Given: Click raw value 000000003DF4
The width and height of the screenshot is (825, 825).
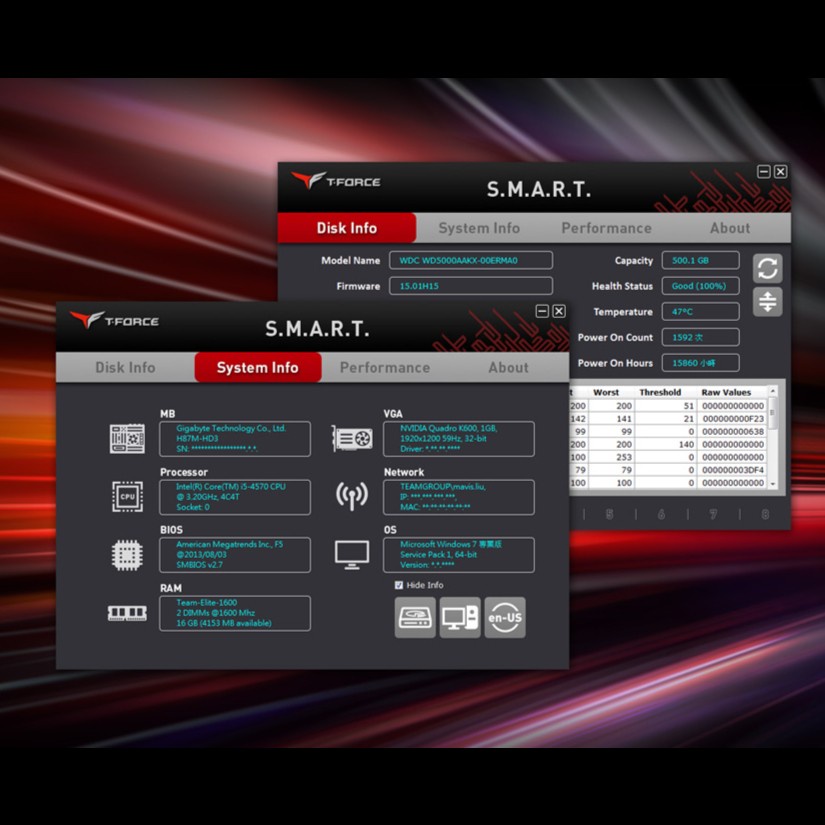Looking at the screenshot, I should tap(733, 470).
